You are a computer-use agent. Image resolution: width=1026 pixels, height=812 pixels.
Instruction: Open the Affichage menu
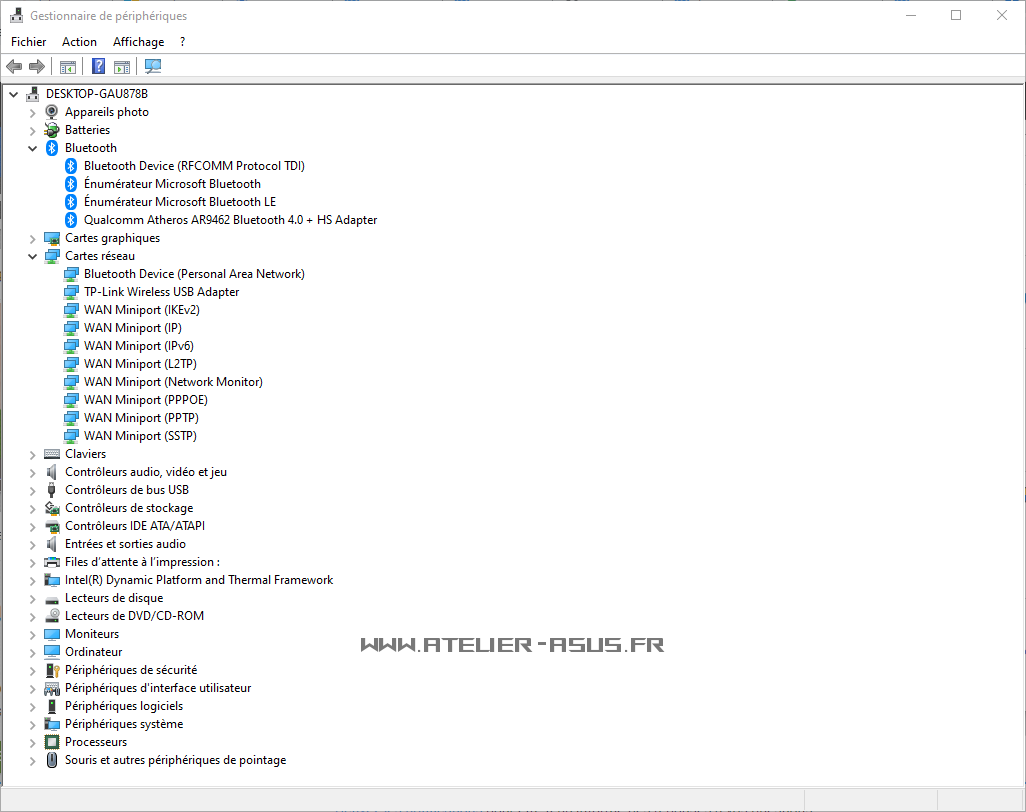(139, 42)
